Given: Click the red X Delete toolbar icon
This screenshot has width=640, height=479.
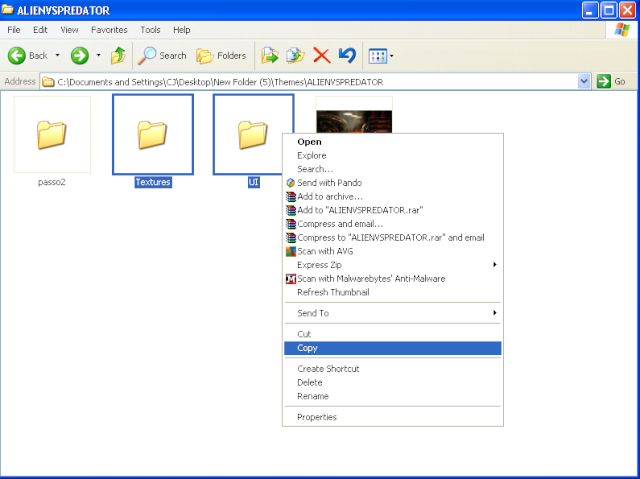Looking at the screenshot, I should pos(322,55).
